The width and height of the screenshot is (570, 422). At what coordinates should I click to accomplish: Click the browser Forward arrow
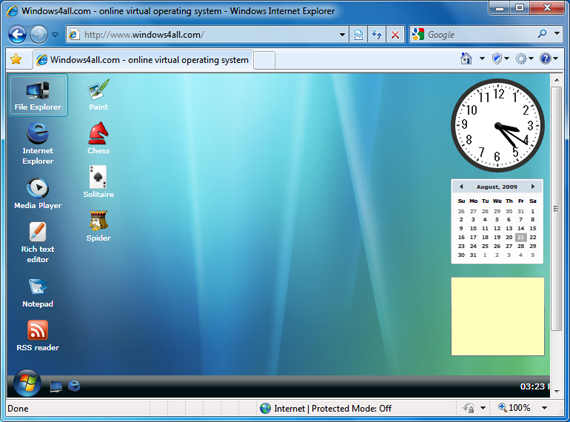point(39,35)
